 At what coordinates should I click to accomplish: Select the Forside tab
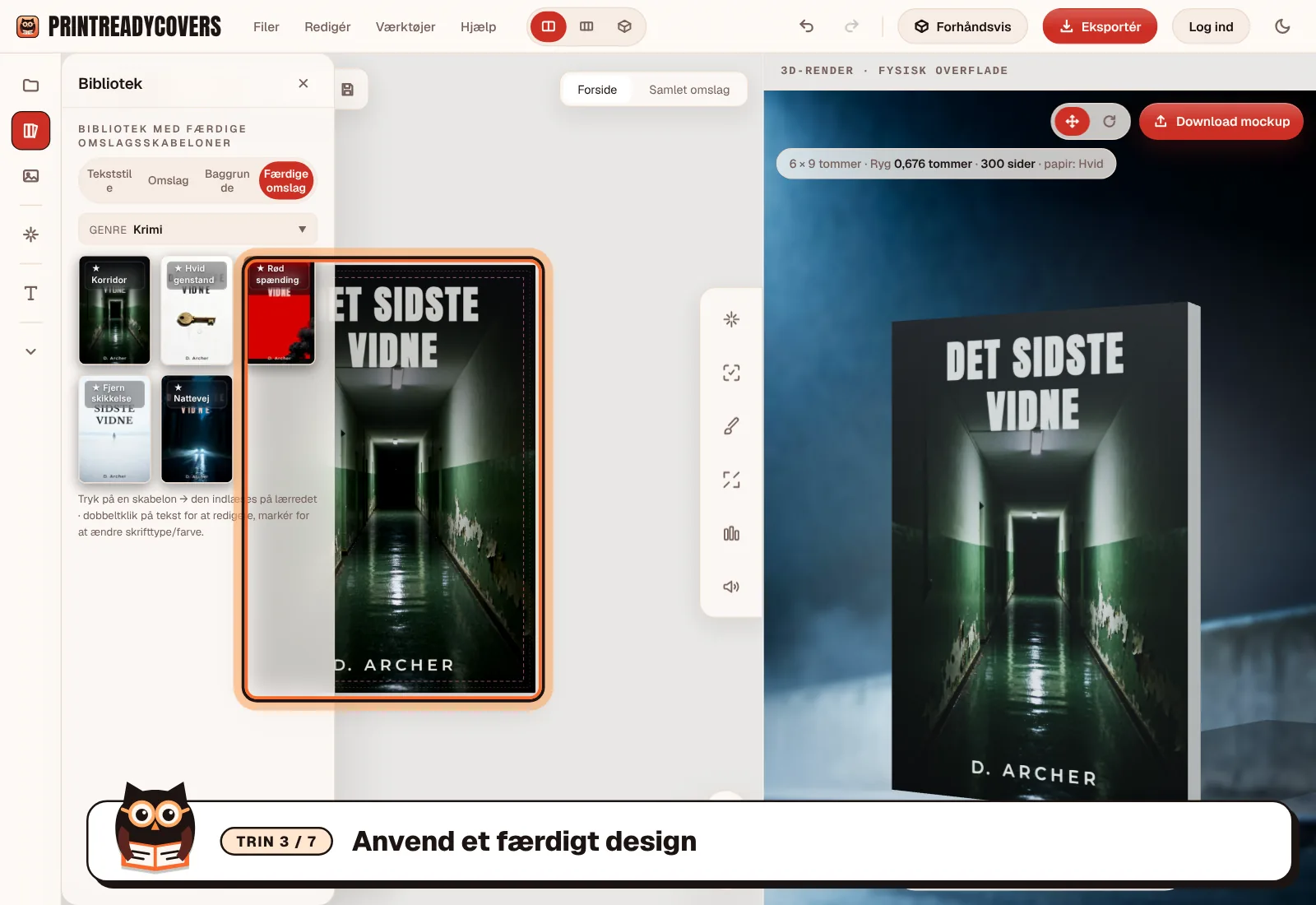(597, 90)
